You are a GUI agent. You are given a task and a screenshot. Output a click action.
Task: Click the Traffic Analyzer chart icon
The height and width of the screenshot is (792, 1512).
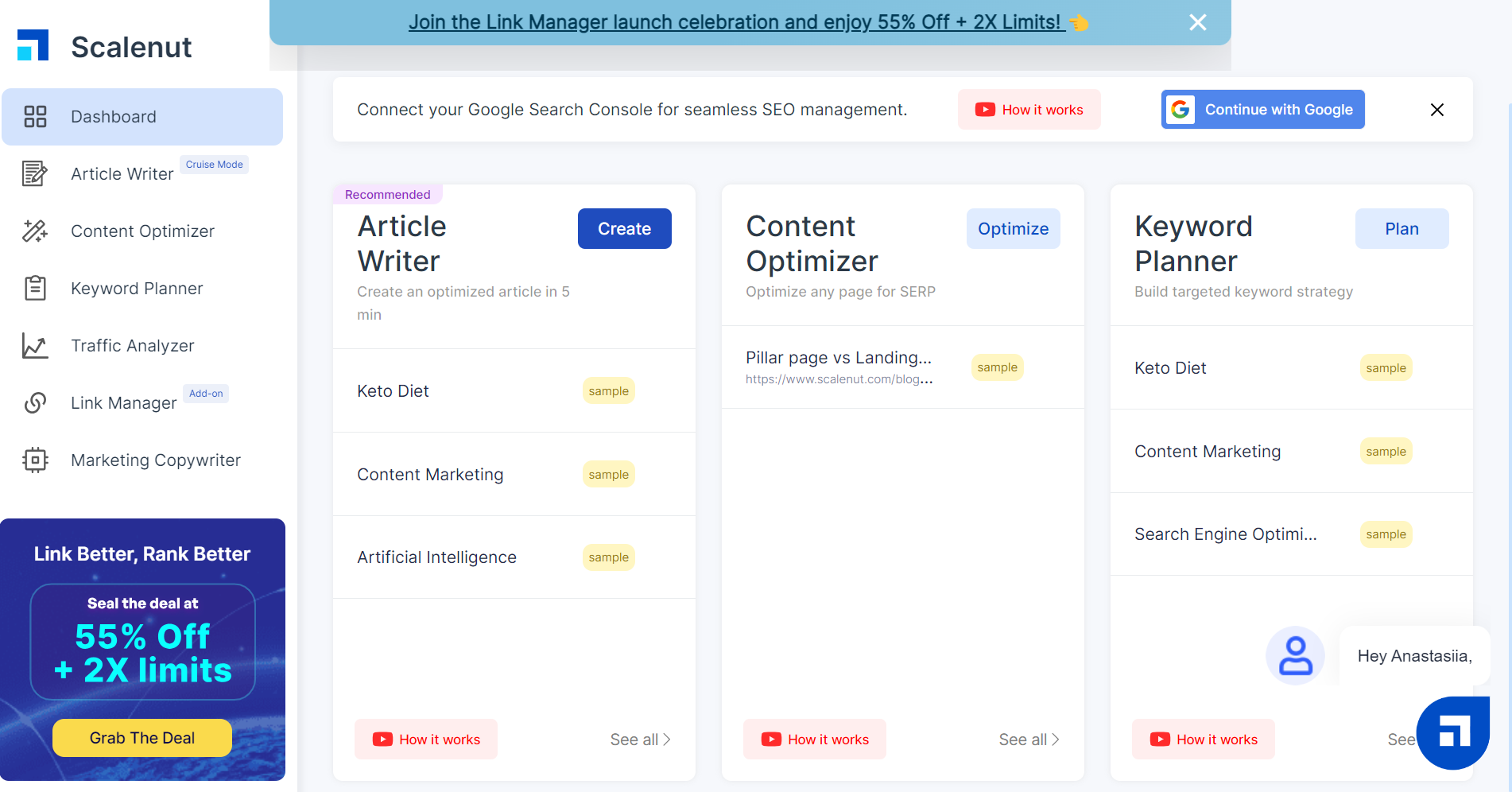point(35,345)
